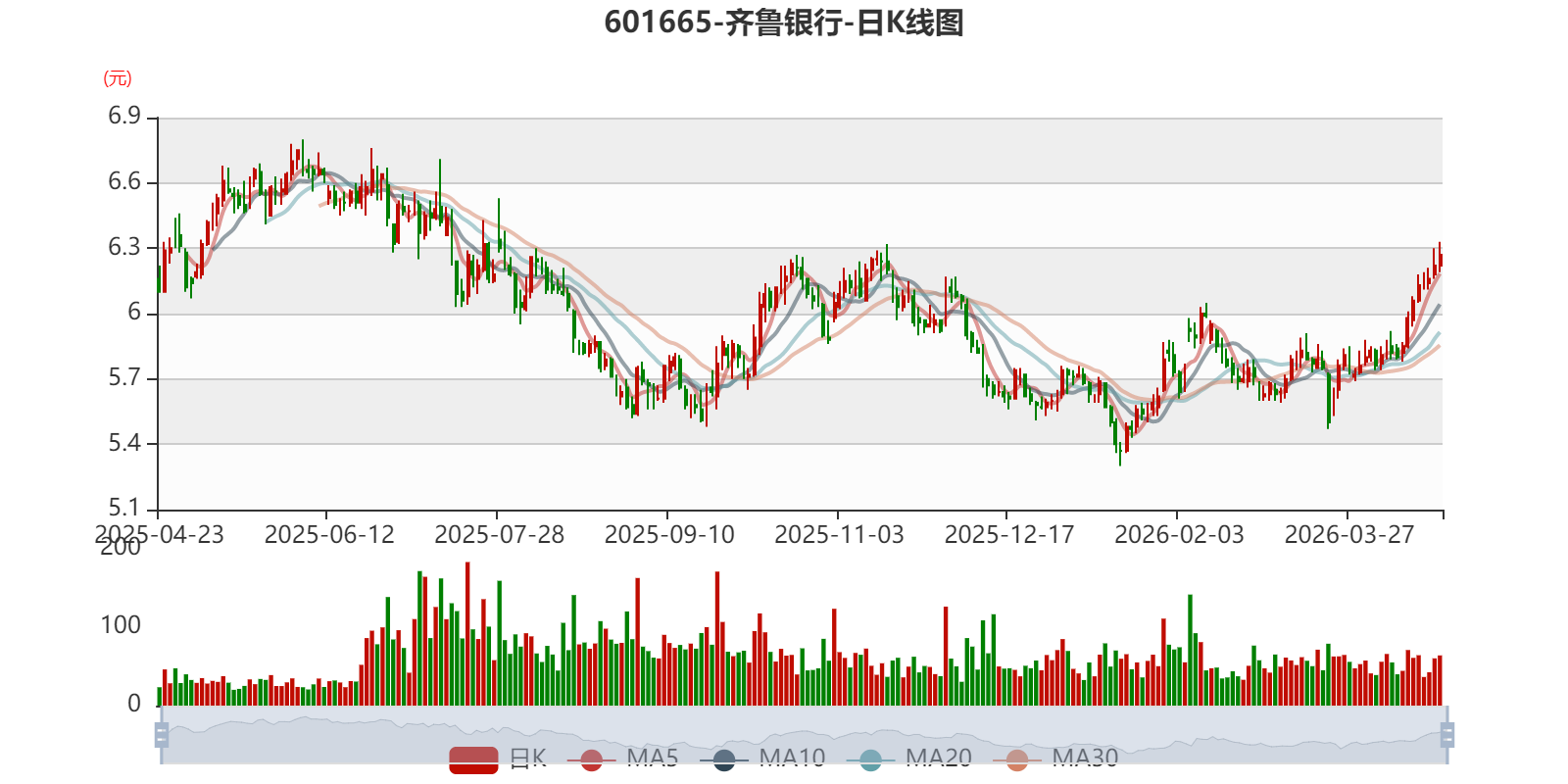Image resolution: width=1568 pixels, height=784 pixels.
Task: Click the 6 price axis label
Action: coord(134,312)
